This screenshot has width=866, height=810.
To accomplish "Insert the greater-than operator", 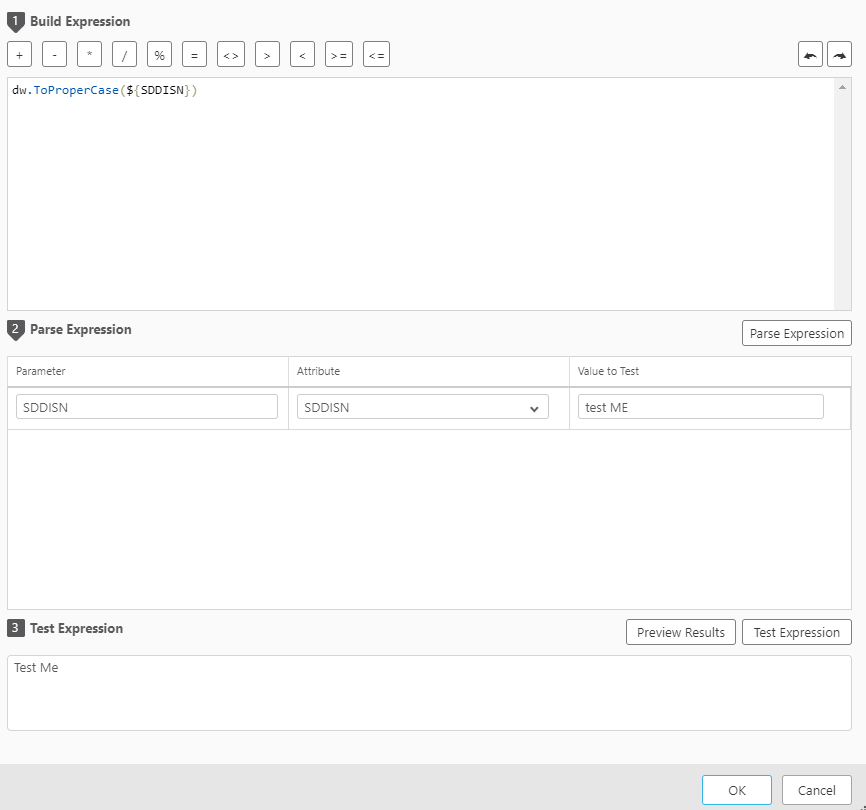I will pos(267,54).
